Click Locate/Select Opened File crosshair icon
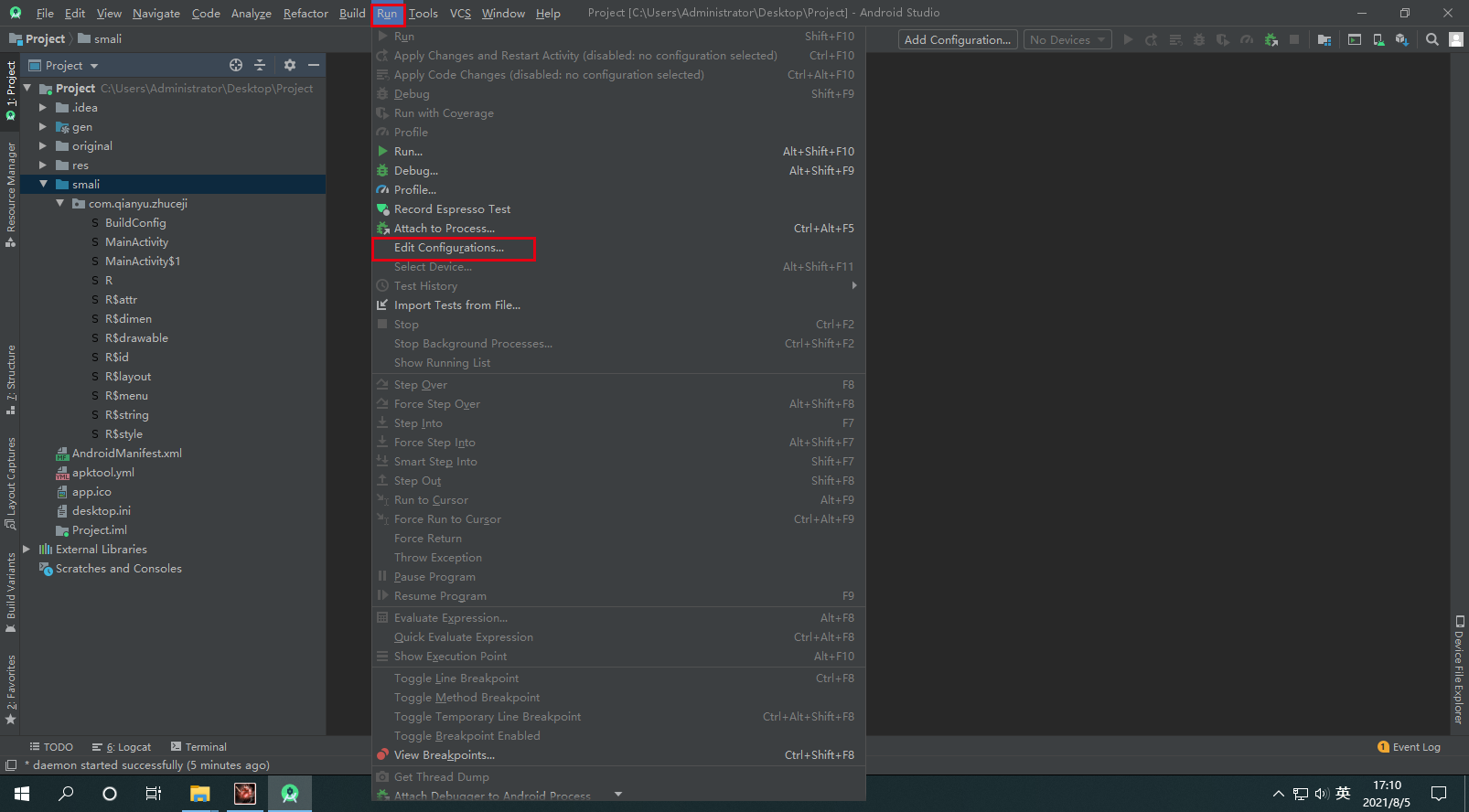Viewport: 1469px width, 812px height. pos(236,65)
